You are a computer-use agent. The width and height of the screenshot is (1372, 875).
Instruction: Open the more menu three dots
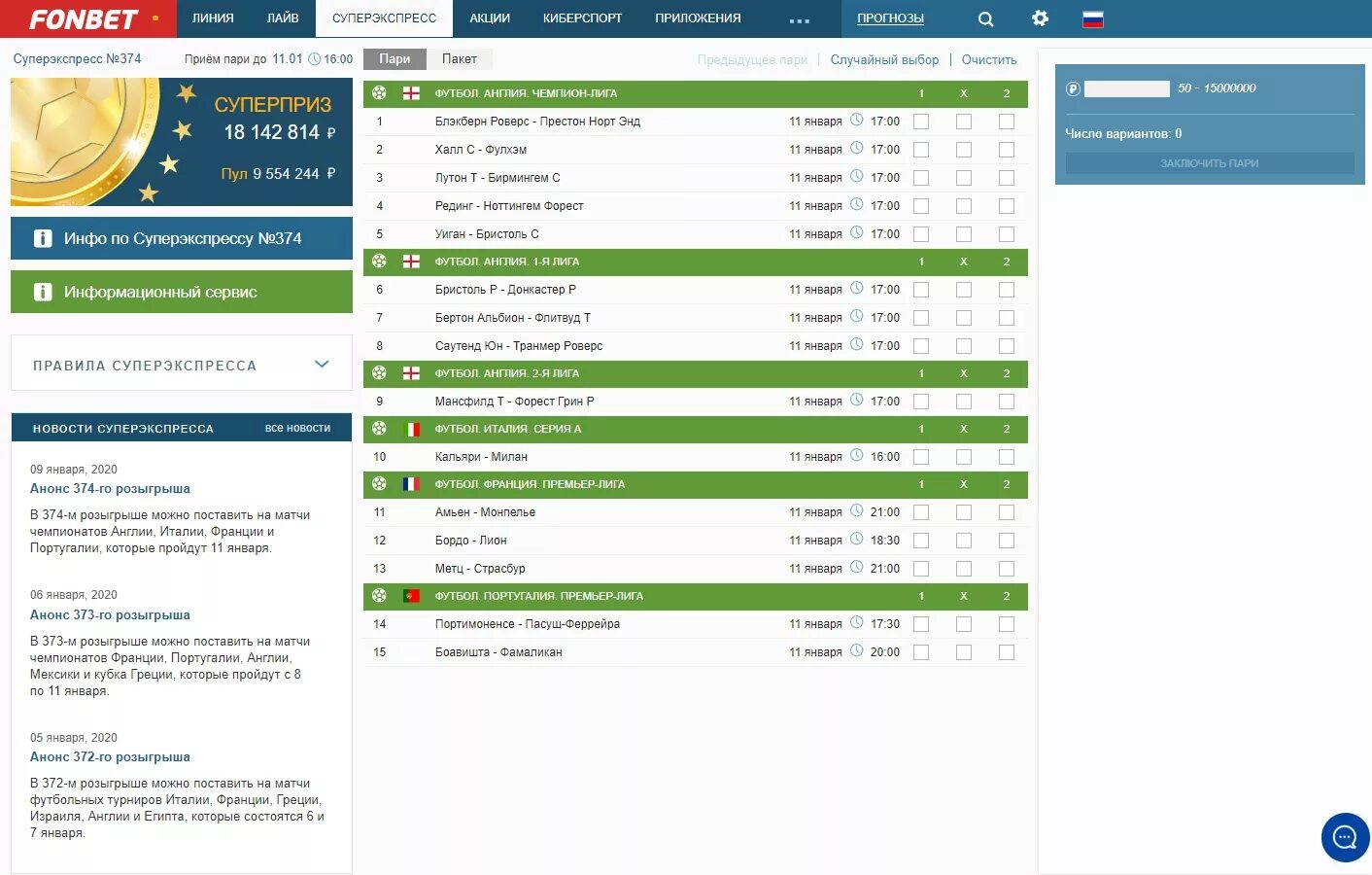pyautogui.click(x=800, y=20)
